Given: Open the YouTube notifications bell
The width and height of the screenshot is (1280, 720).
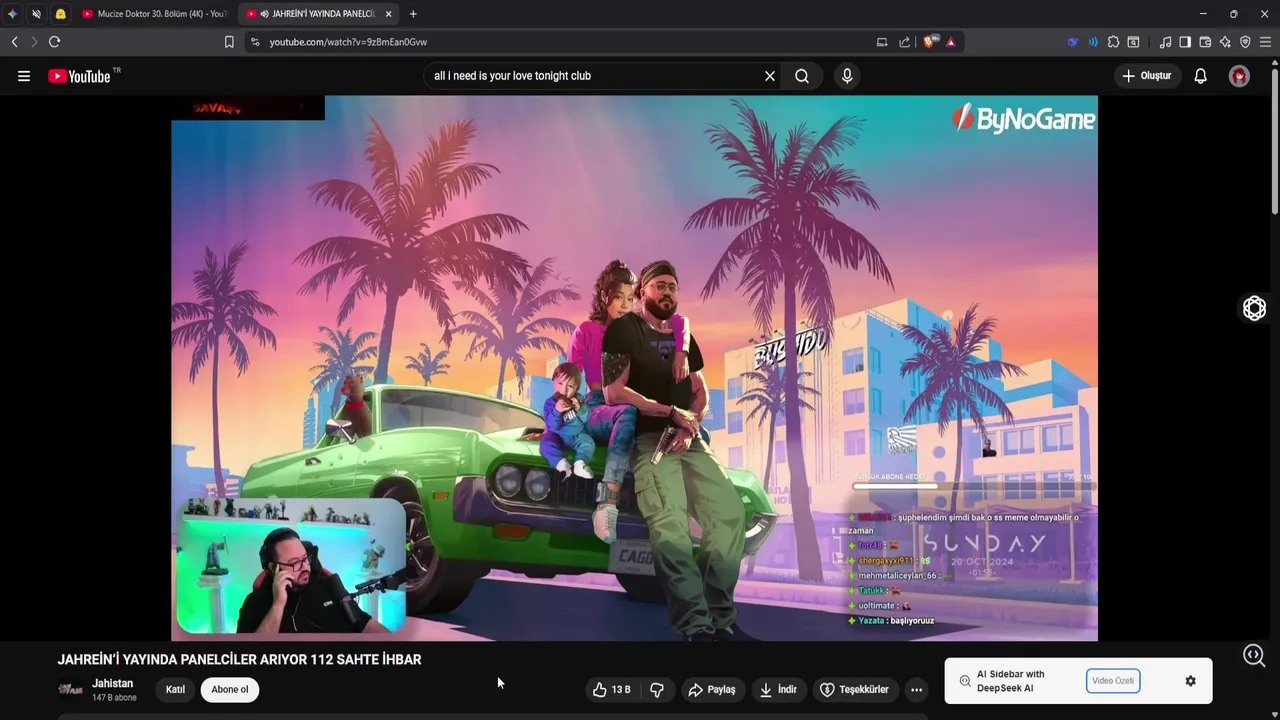Looking at the screenshot, I should click(x=1201, y=76).
